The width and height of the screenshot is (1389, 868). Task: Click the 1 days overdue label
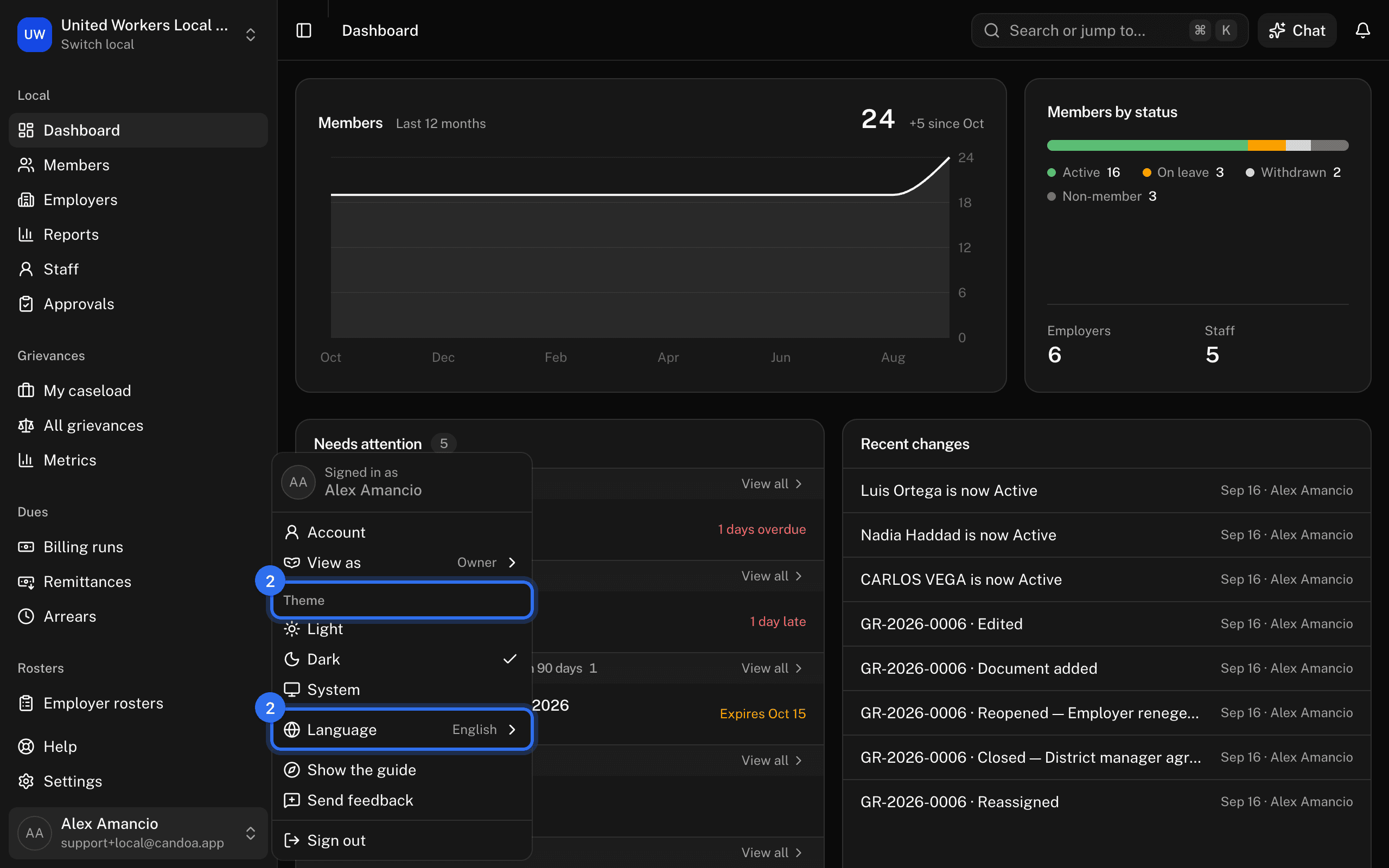(762, 529)
